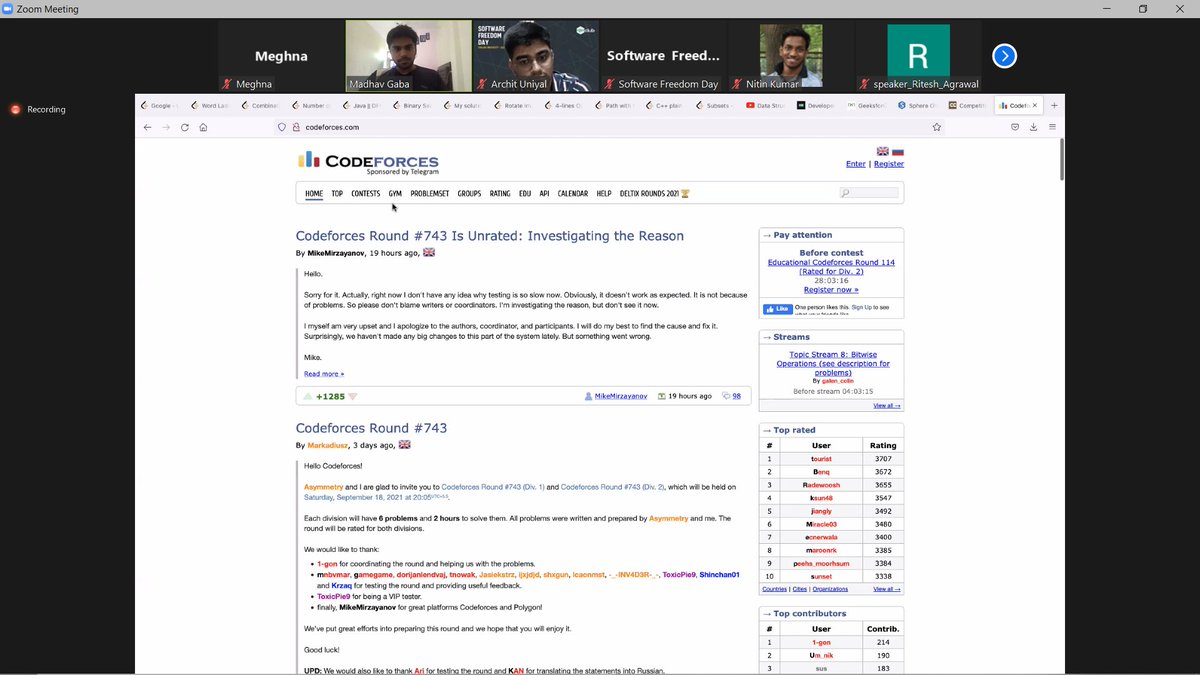
Task: Open HOME in Codeforces menu
Action: 314,193
